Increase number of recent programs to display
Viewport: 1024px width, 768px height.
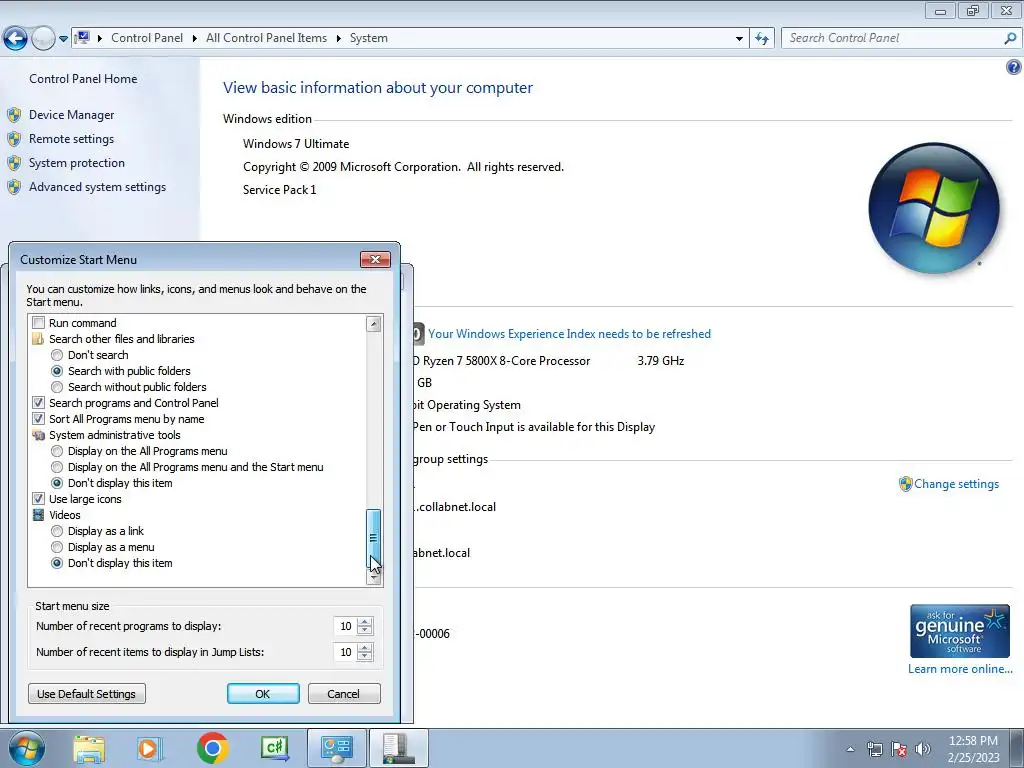click(x=365, y=622)
